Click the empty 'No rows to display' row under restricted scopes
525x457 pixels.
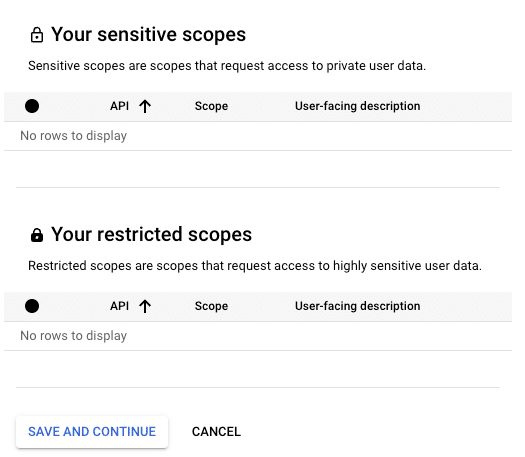(x=258, y=336)
